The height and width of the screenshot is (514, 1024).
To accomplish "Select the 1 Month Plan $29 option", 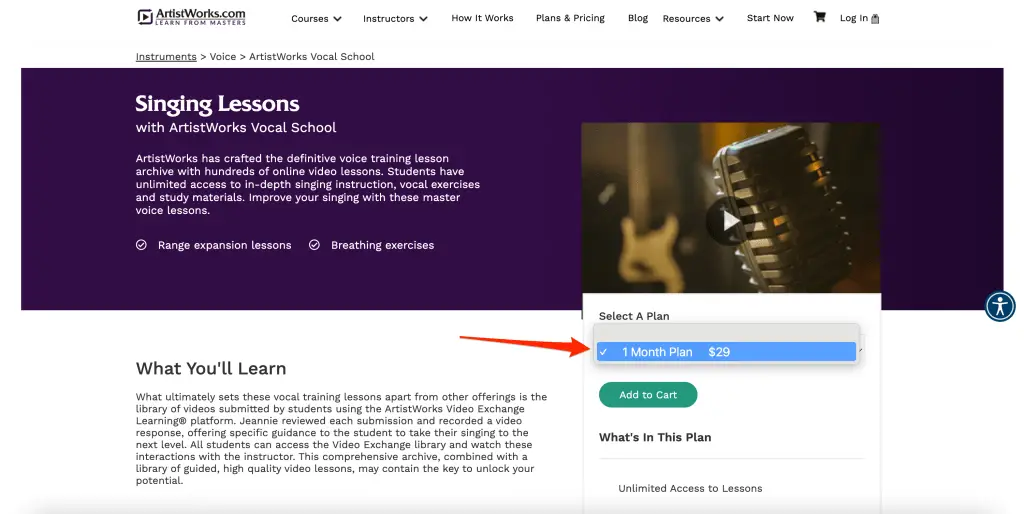I will tap(726, 351).
